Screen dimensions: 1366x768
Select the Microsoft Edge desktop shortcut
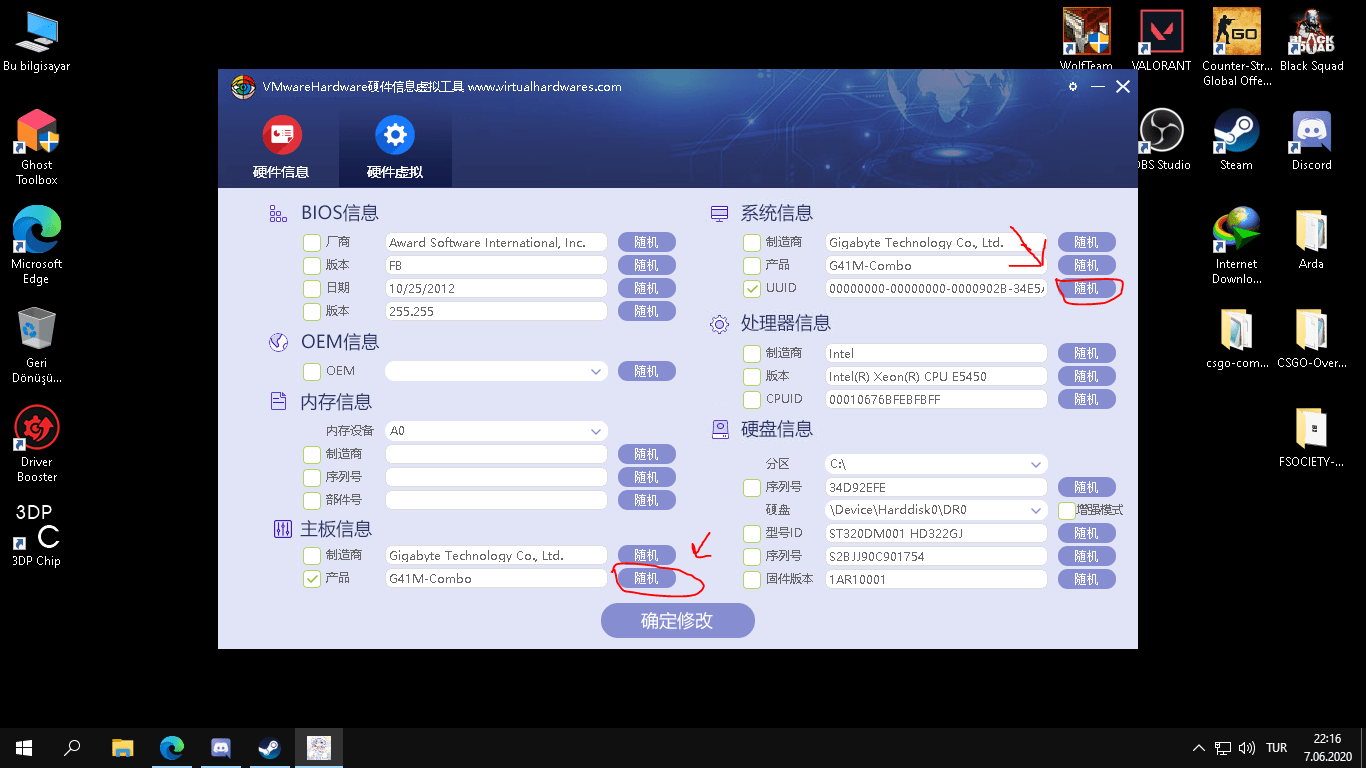pyautogui.click(x=37, y=246)
